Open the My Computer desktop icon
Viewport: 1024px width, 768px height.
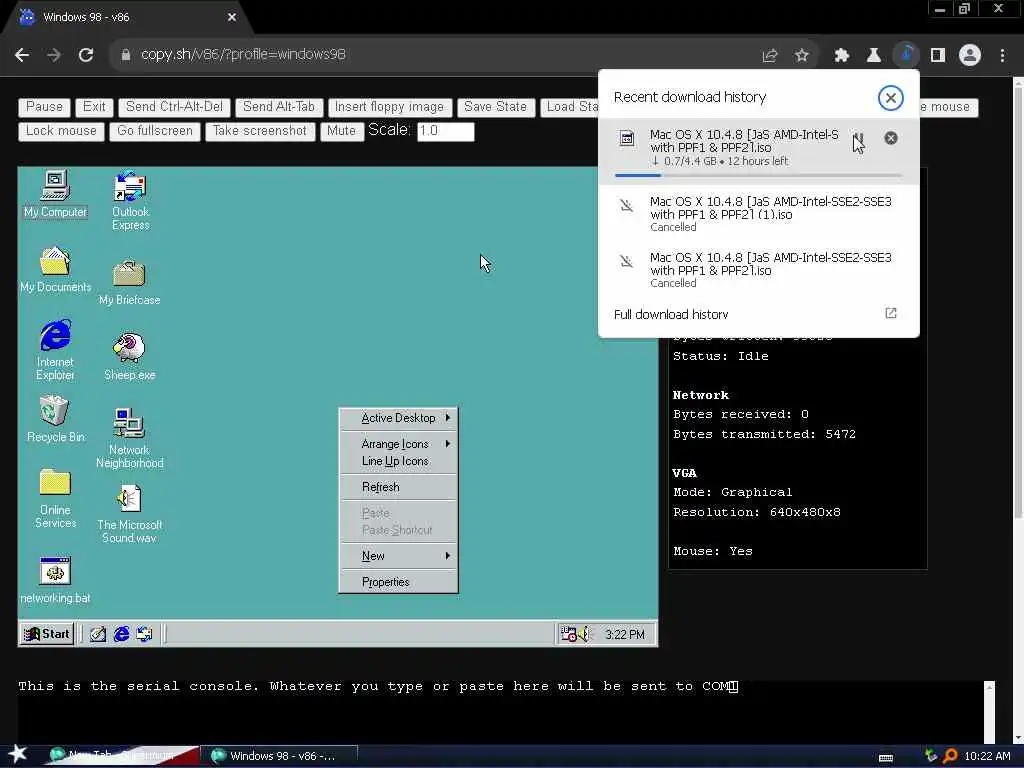tap(55, 193)
